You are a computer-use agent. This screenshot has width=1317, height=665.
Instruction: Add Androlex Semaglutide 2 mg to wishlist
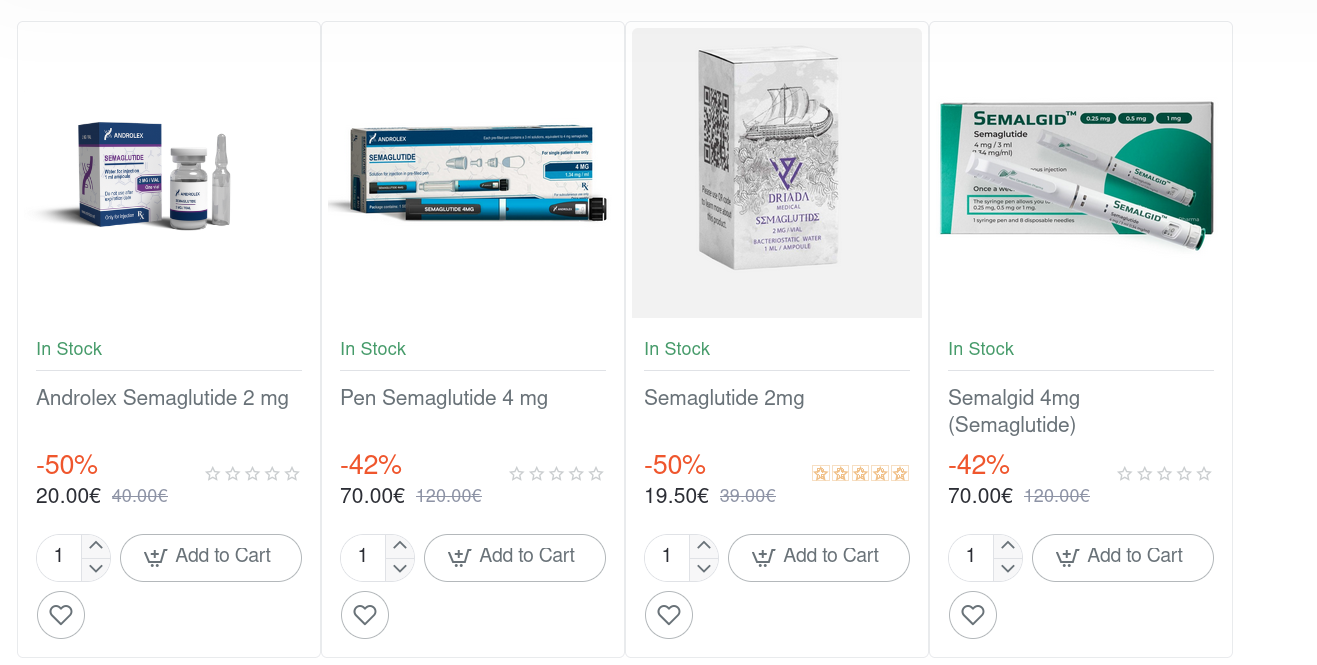(x=61, y=615)
